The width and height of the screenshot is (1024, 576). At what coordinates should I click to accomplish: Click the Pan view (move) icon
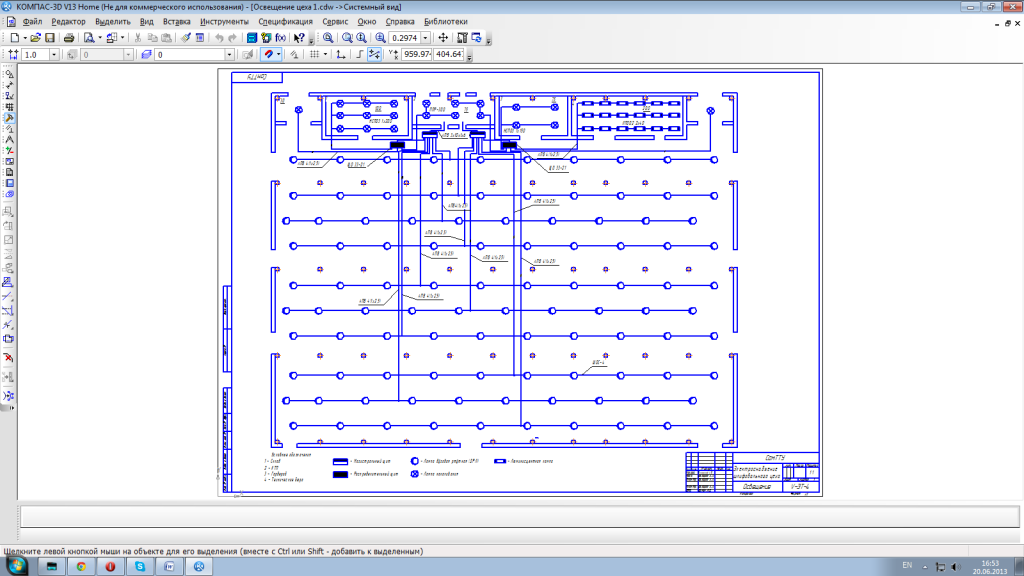(x=443, y=37)
